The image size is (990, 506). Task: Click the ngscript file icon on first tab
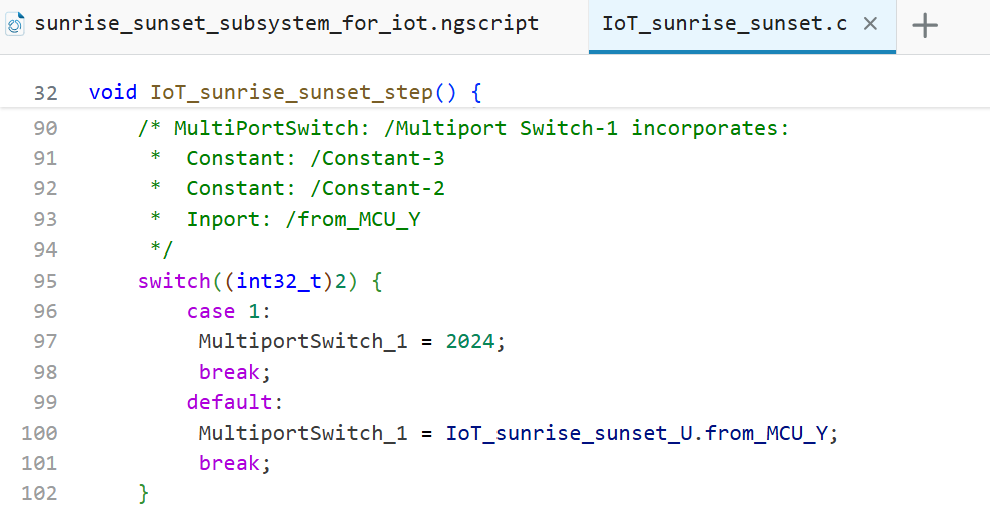(x=16, y=24)
